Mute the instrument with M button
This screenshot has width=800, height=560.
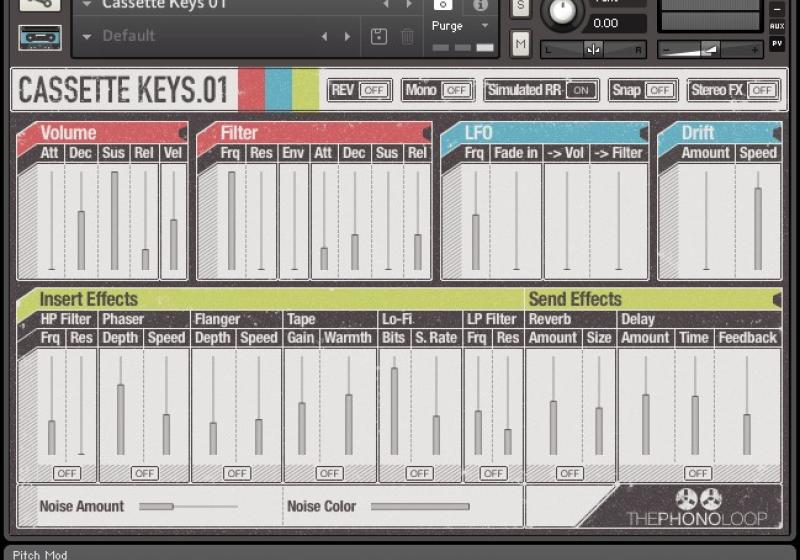point(520,43)
